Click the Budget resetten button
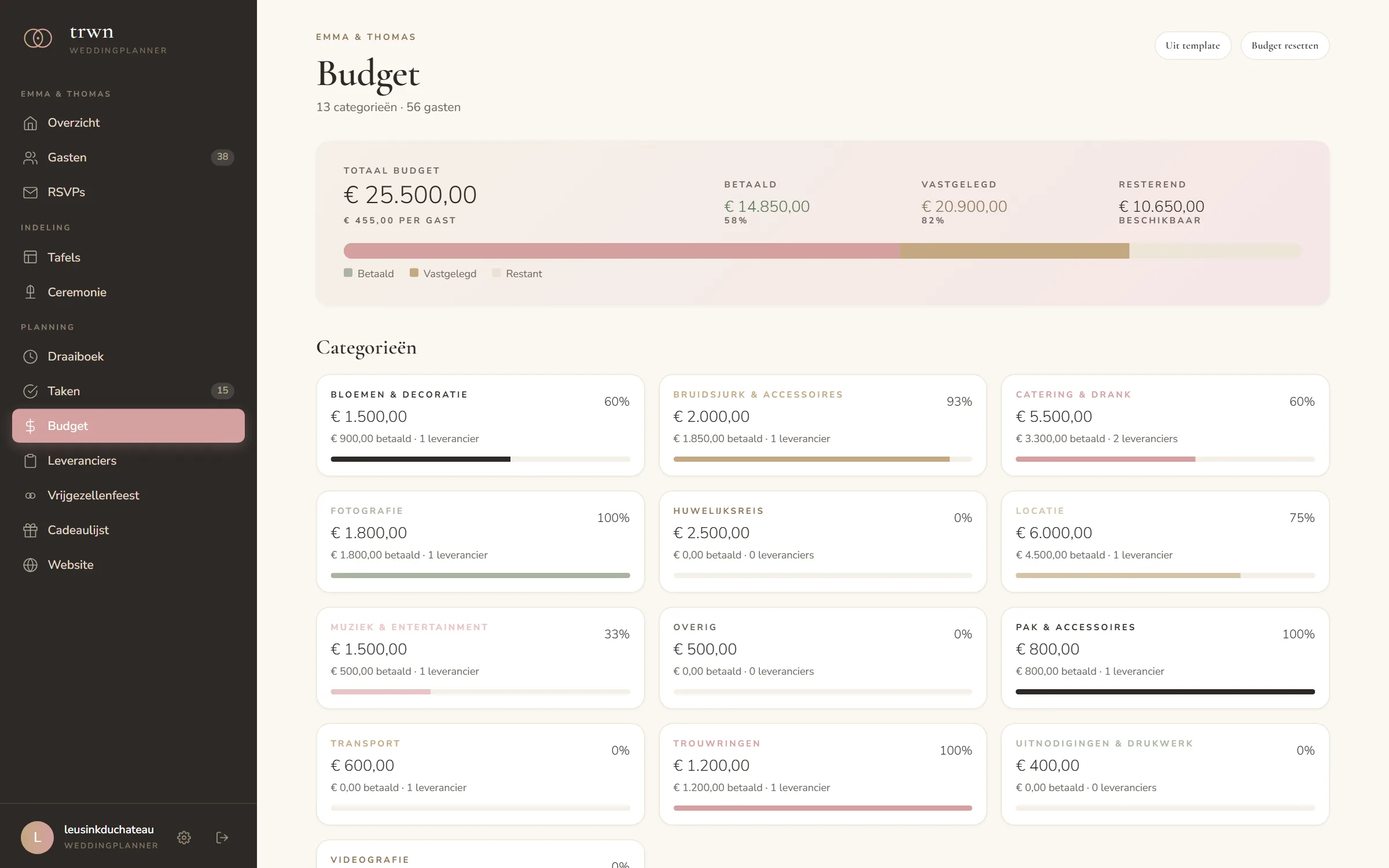 pyautogui.click(x=1284, y=46)
